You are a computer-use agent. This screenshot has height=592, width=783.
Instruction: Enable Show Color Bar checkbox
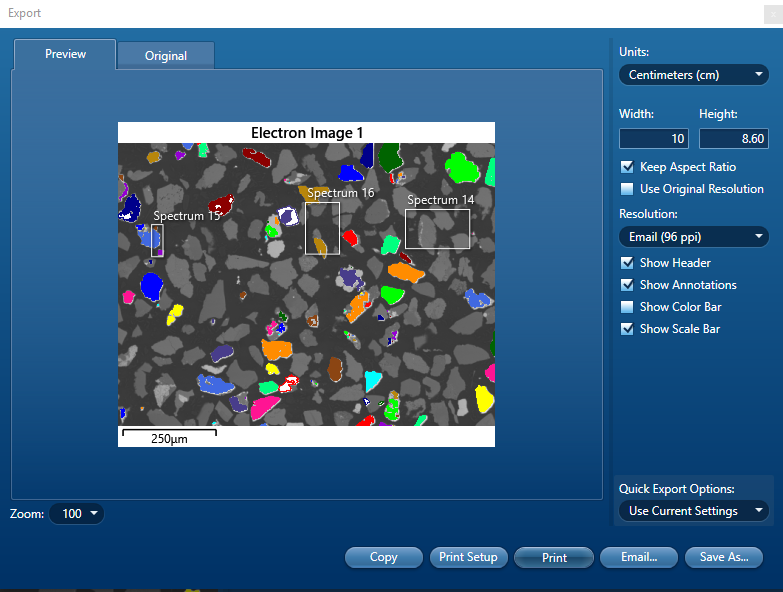[627, 307]
